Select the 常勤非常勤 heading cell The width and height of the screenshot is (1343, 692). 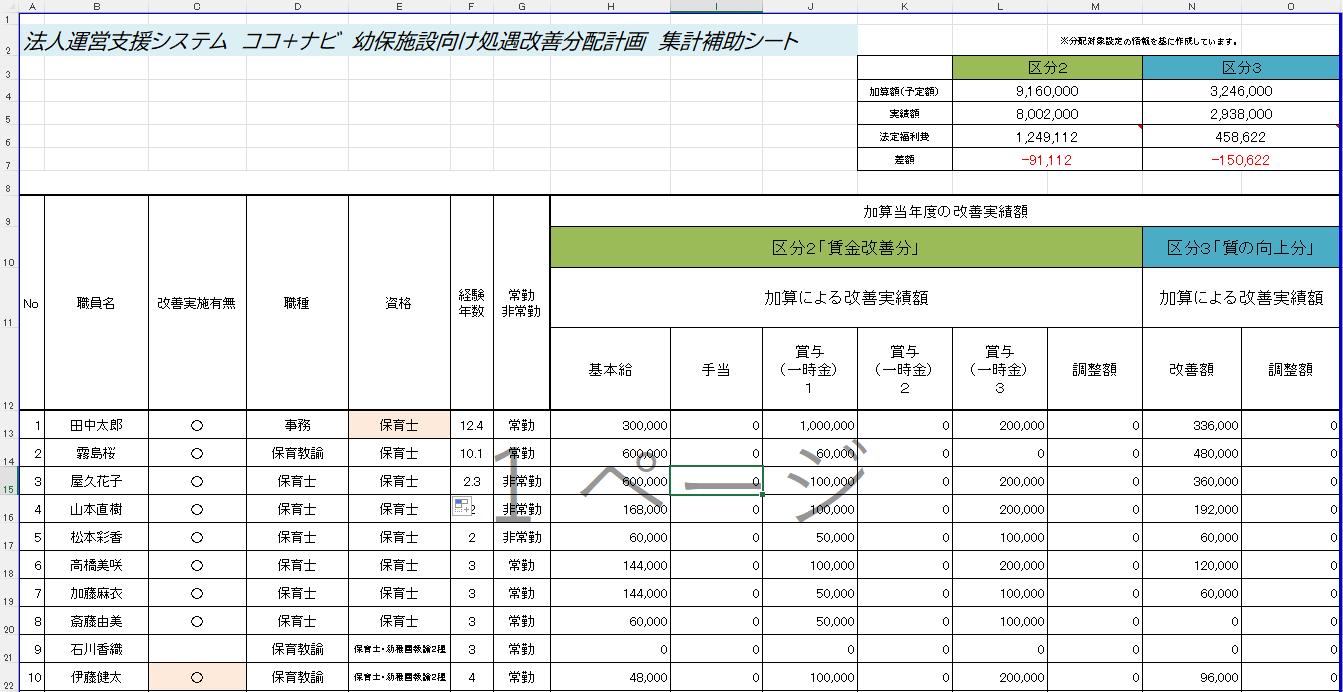pyautogui.click(x=521, y=303)
